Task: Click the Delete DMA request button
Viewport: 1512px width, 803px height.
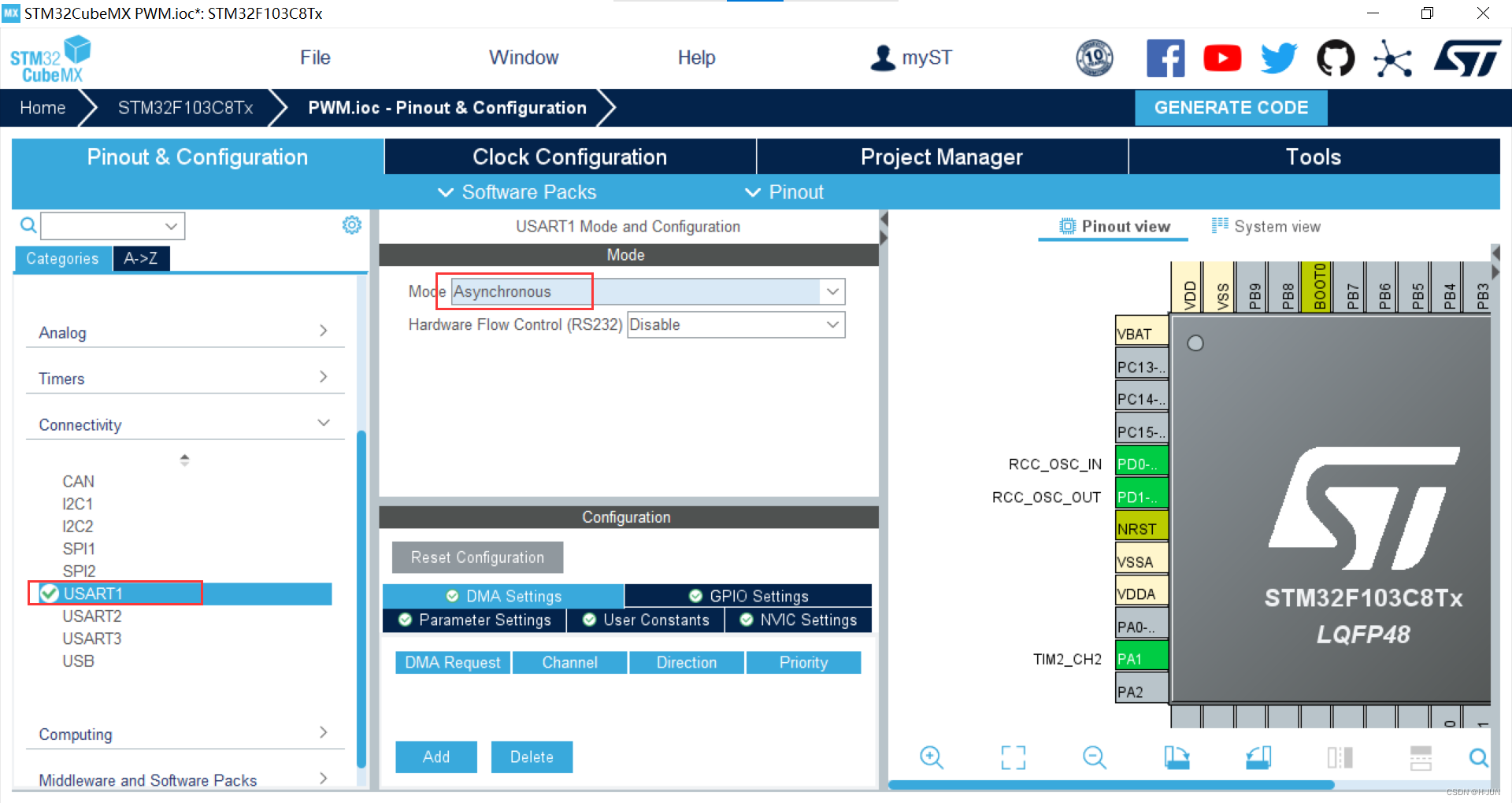Action: point(532,757)
